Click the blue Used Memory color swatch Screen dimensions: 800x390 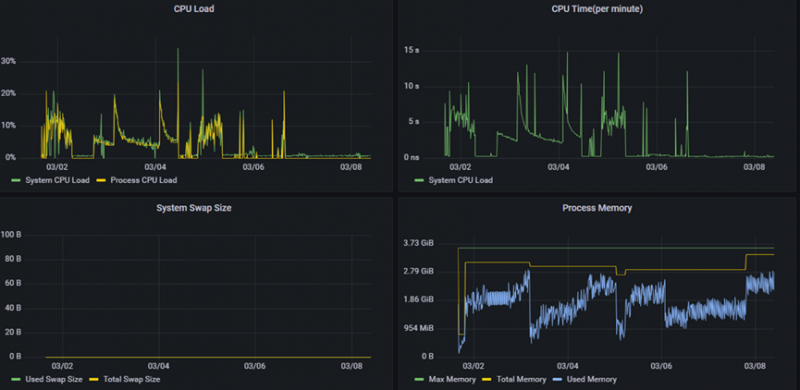[558, 380]
